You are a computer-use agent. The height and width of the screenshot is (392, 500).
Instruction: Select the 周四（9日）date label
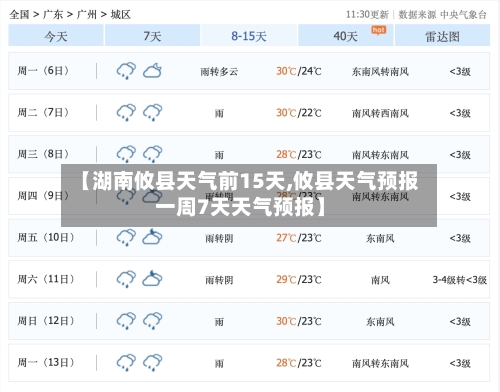click(x=43, y=196)
